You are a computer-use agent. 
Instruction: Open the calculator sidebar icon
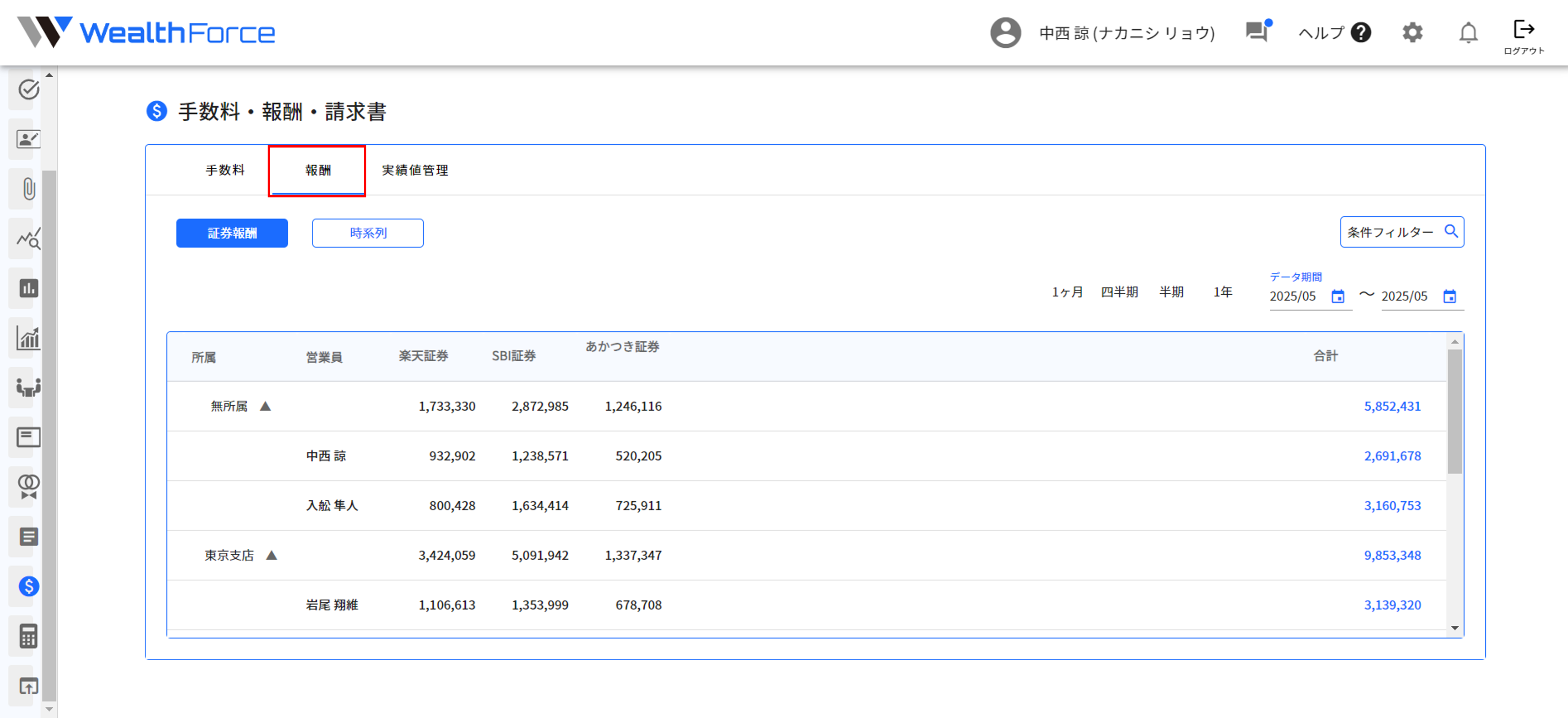tap(28, 636)
